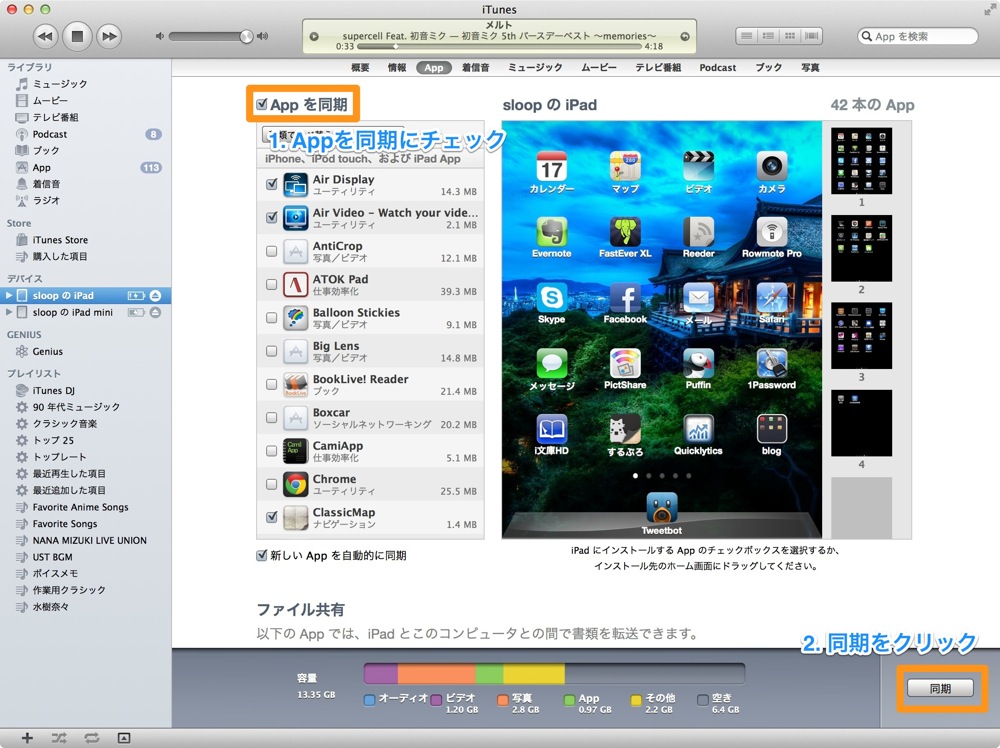
Task: Click the 同期 sync button
Action: pyautogui.click(x=941, y=688)
